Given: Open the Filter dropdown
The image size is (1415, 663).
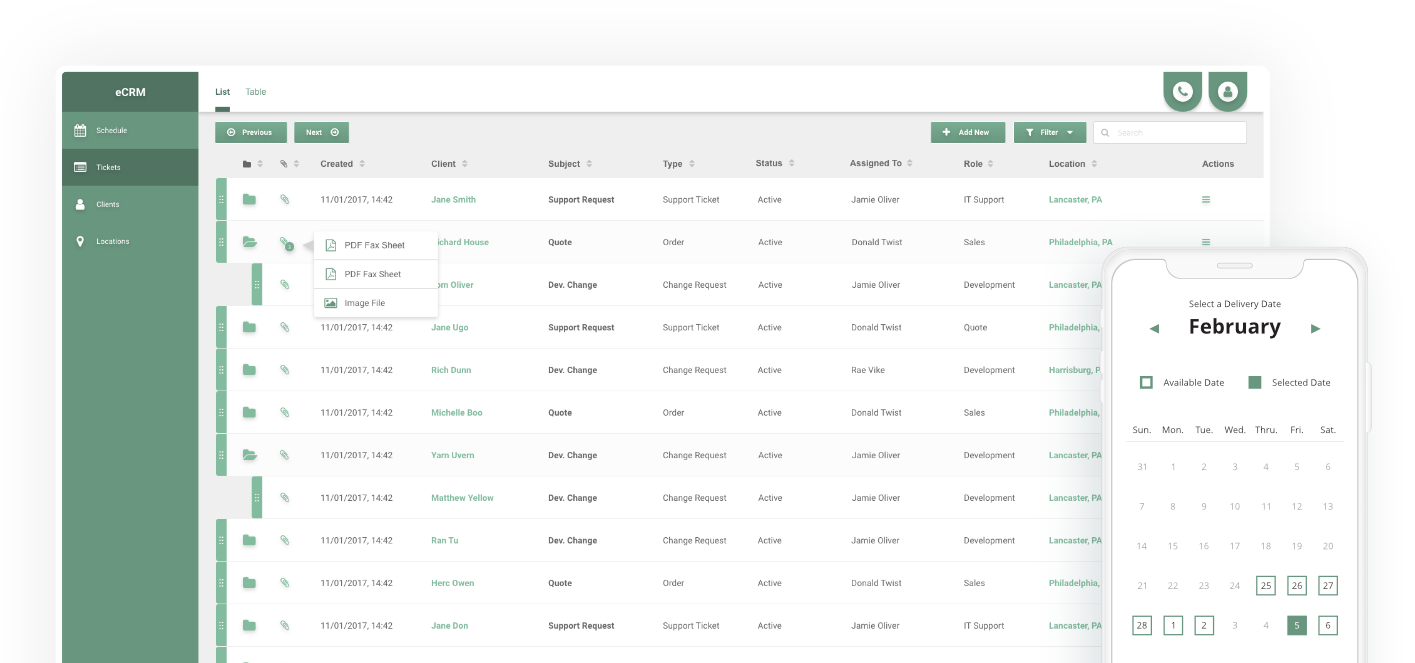Looking at the screenshot, I should 1050,132.
